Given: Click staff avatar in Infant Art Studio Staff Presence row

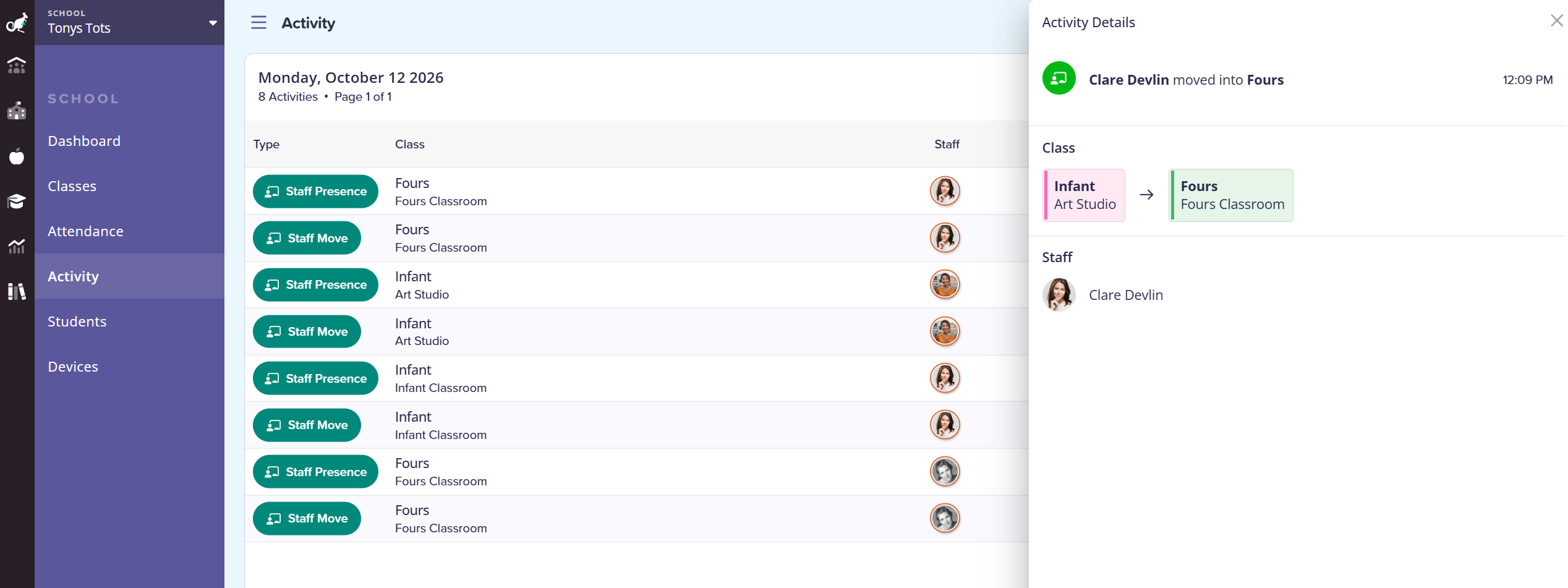Looking at the screenshot, I should point(945,284).
